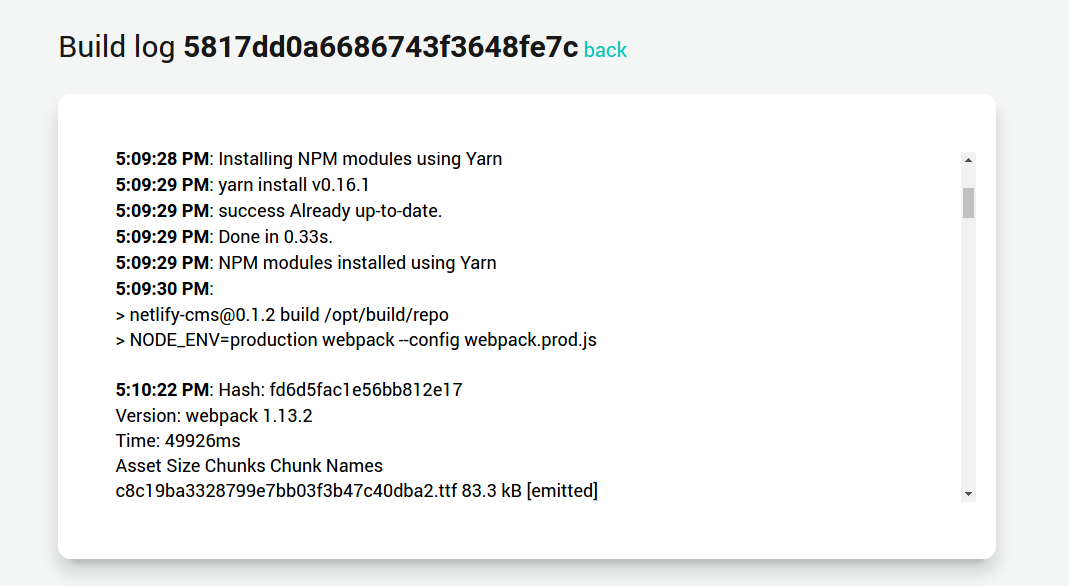Click the empty 5:09:30 PM timestamp line
1069x586 pixels.
pos(163,289)
